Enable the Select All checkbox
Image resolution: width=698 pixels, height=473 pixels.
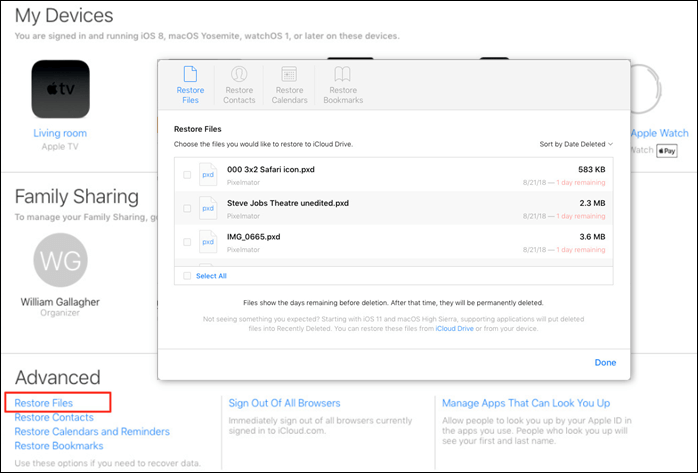pyautogui.click(x=187, y=275)
